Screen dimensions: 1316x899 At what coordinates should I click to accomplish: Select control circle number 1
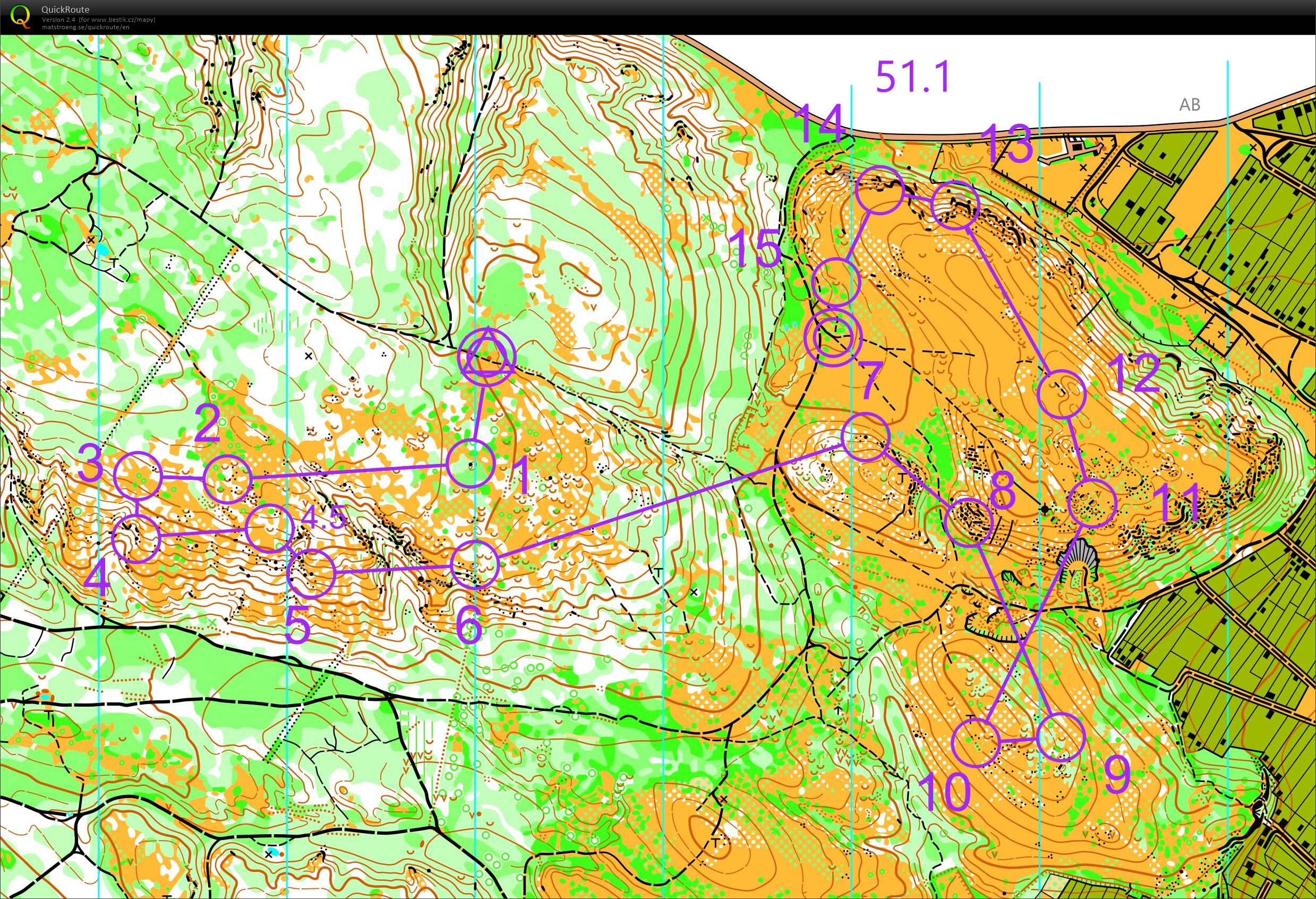tap(471, 463)
